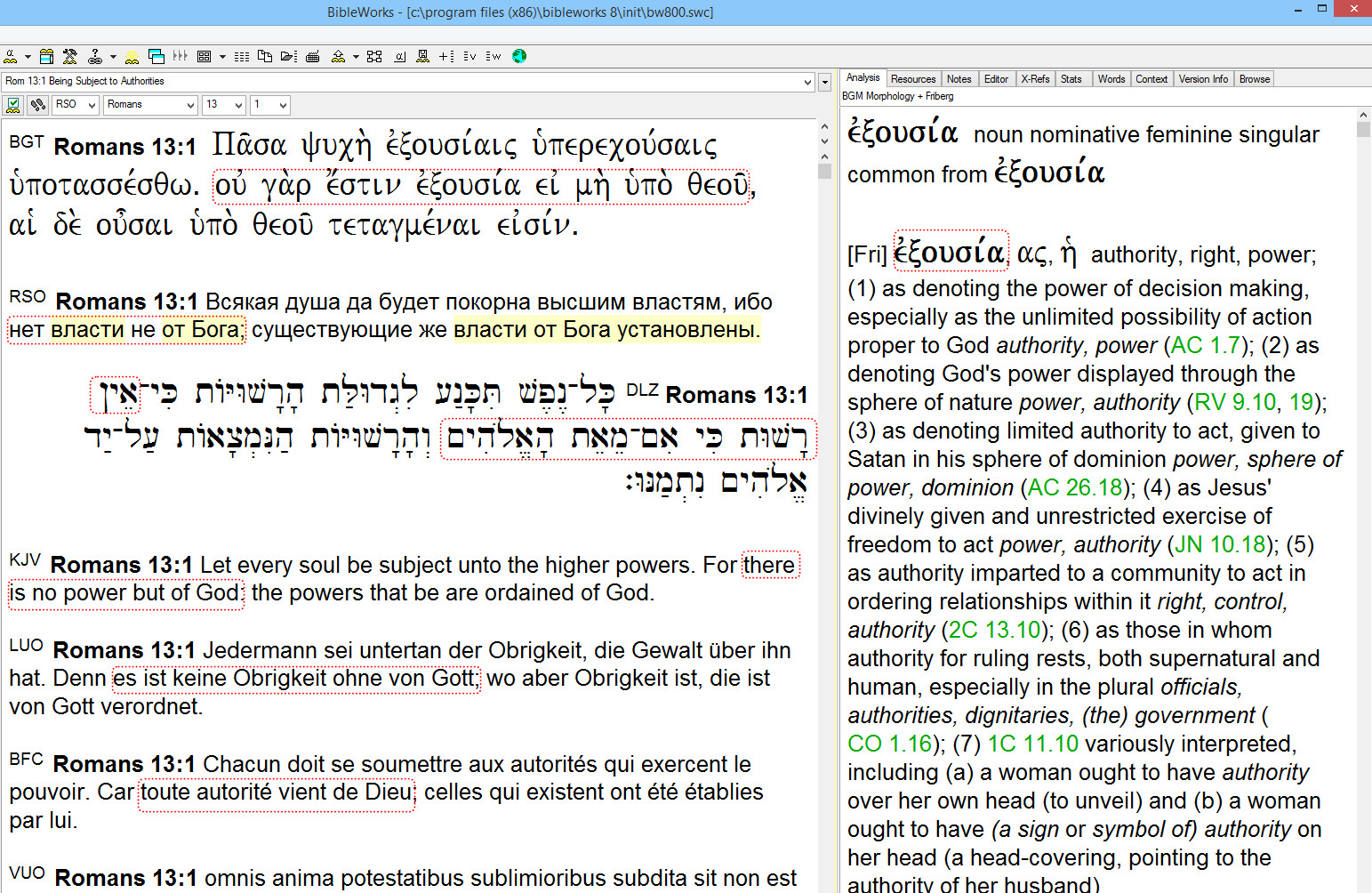The height and width of the screenshot is (893, 1372).
Task: Click the footprints tracking button
Action: pyautogui.click(x=37, y=105)
